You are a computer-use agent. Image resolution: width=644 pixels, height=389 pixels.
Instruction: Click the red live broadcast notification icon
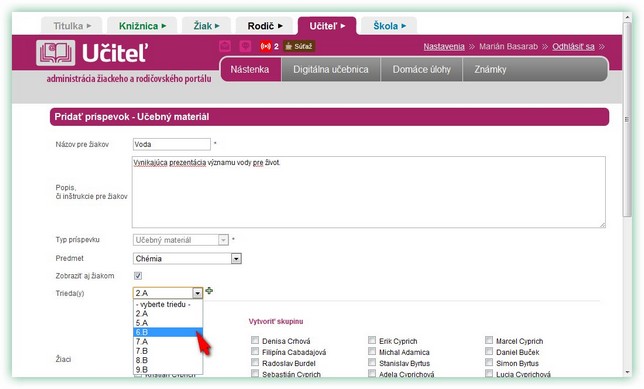point(265,46)
